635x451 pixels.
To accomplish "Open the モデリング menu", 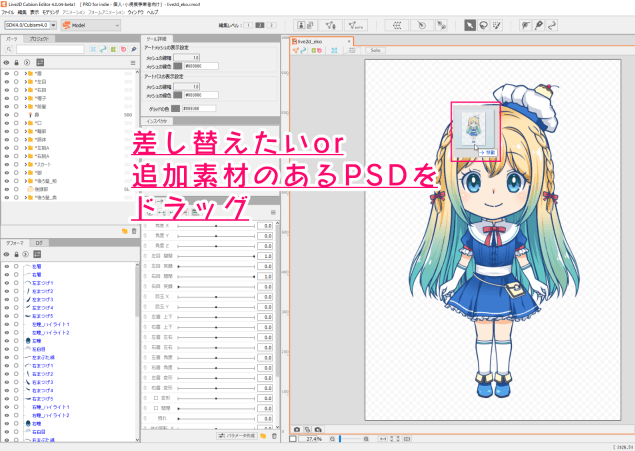I will (51, 12).
